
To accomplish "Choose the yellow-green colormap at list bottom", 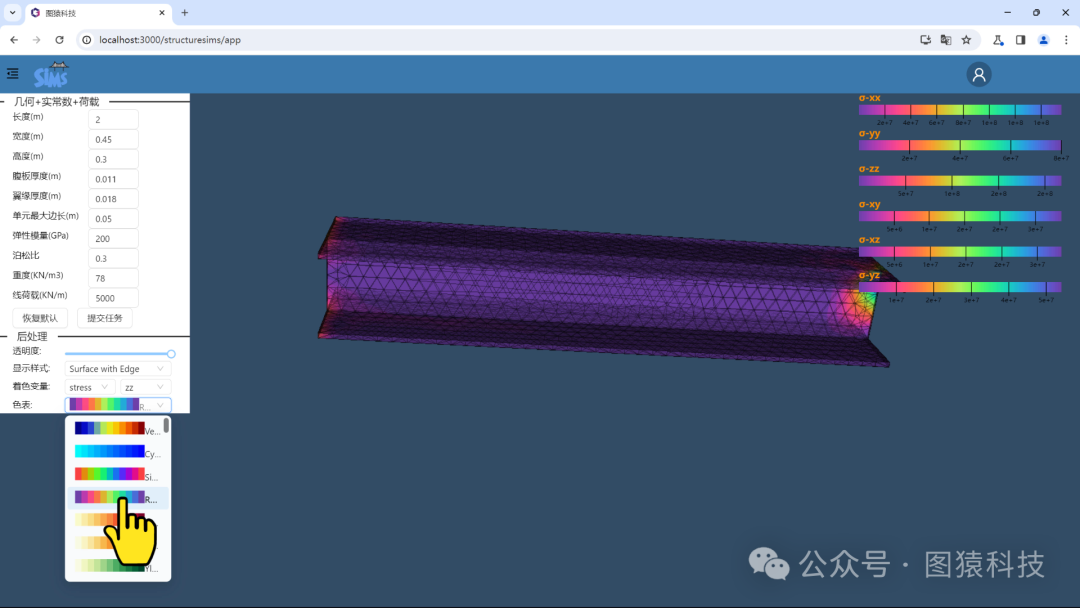I will click(117, 567).
